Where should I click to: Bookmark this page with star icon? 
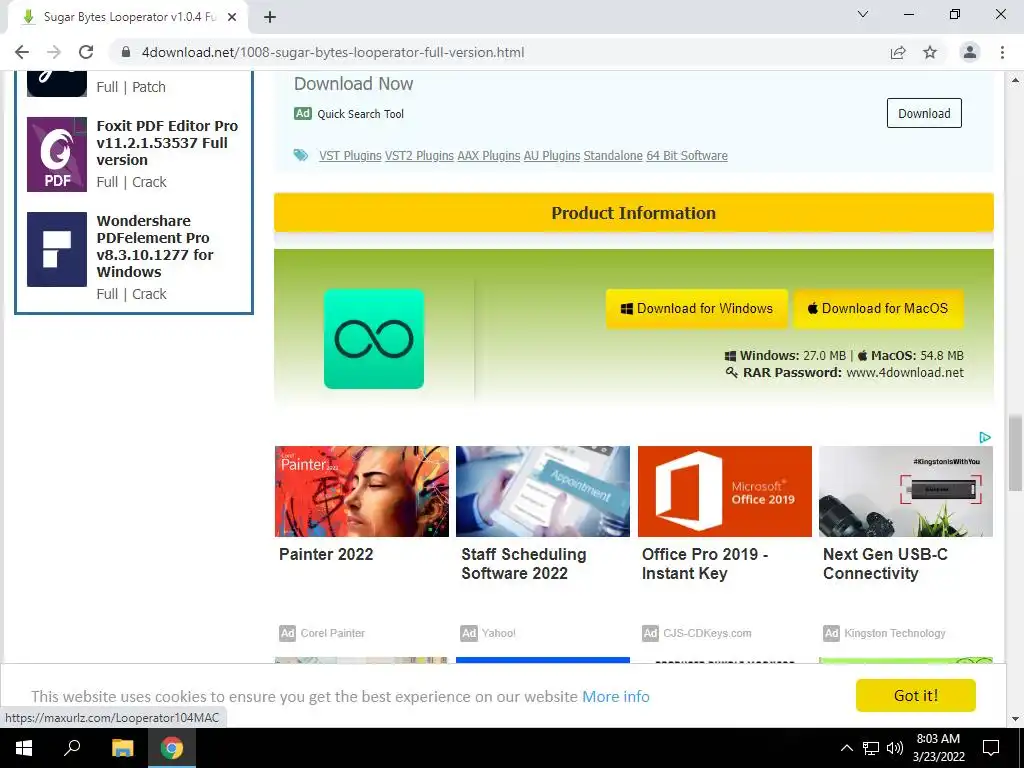(930, 52)
